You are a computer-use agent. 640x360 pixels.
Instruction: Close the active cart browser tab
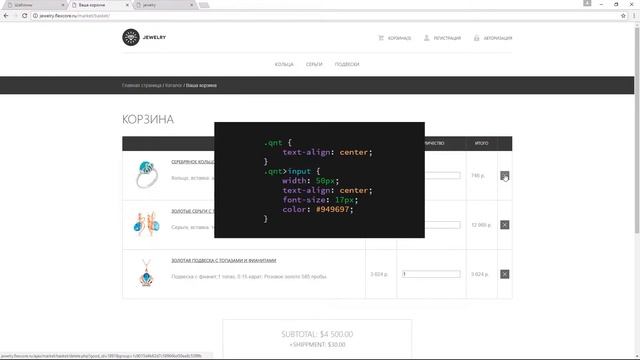(127, 5)
